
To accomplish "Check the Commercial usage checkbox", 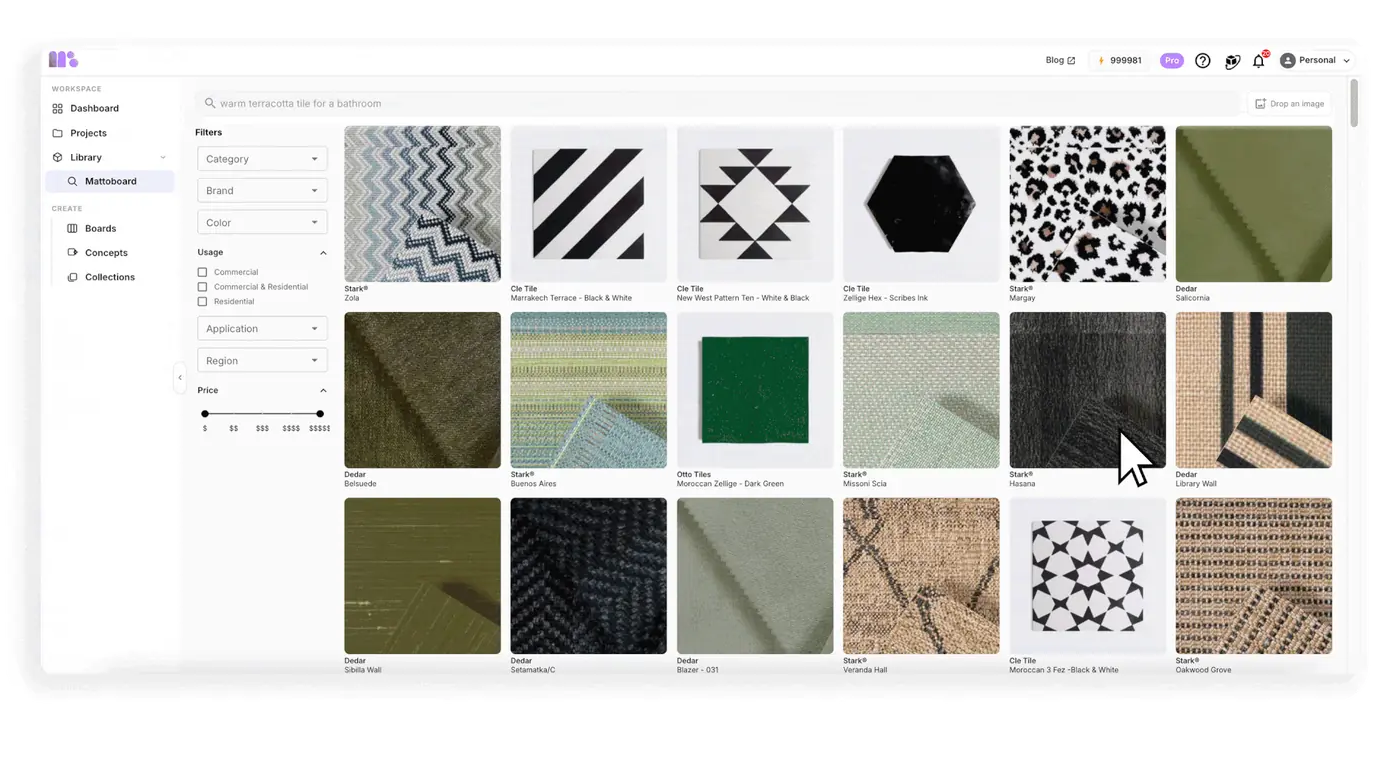I will coord(202,272).
